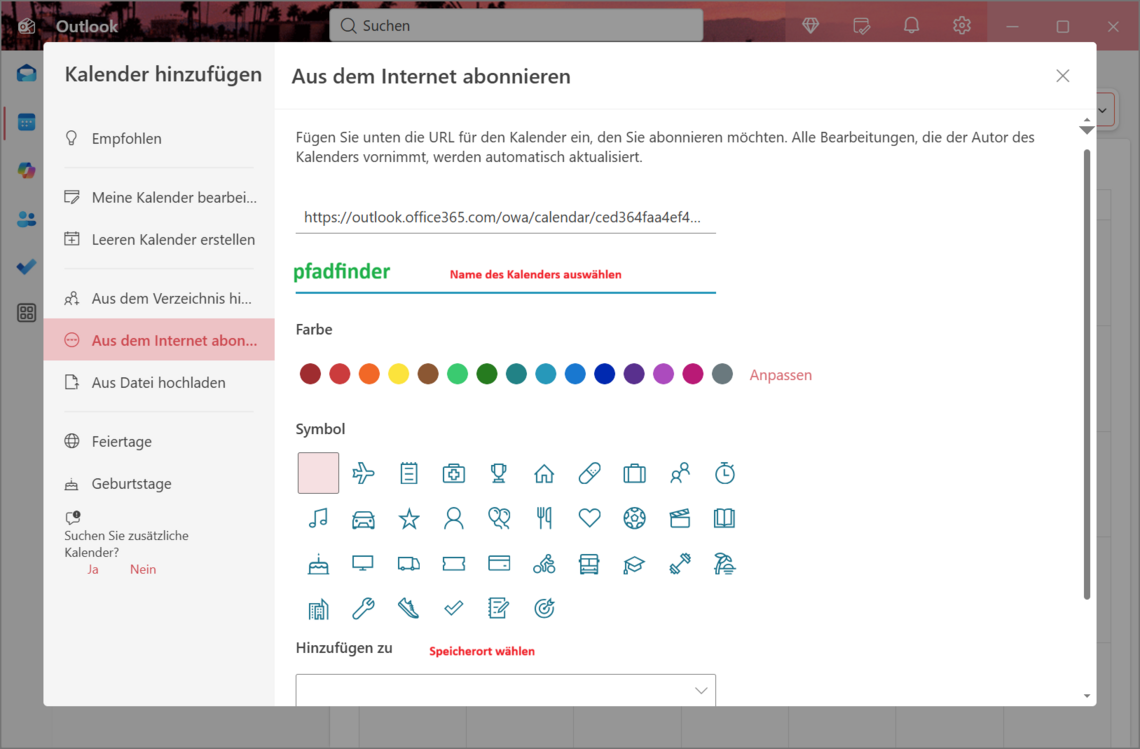
Task: Select the yellow color swatch
Action: (x=398, y=374)
